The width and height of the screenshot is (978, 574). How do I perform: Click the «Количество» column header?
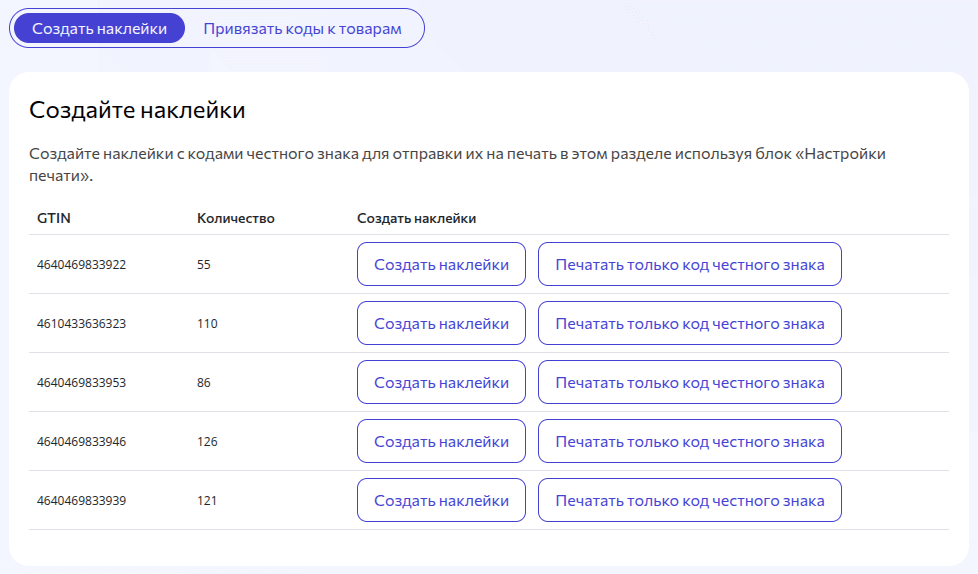(x=235, y=218)
